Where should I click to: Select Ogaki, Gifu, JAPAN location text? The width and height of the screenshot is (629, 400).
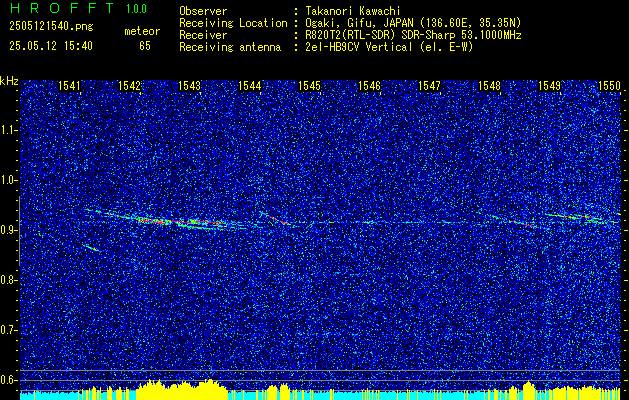[413, 23]
